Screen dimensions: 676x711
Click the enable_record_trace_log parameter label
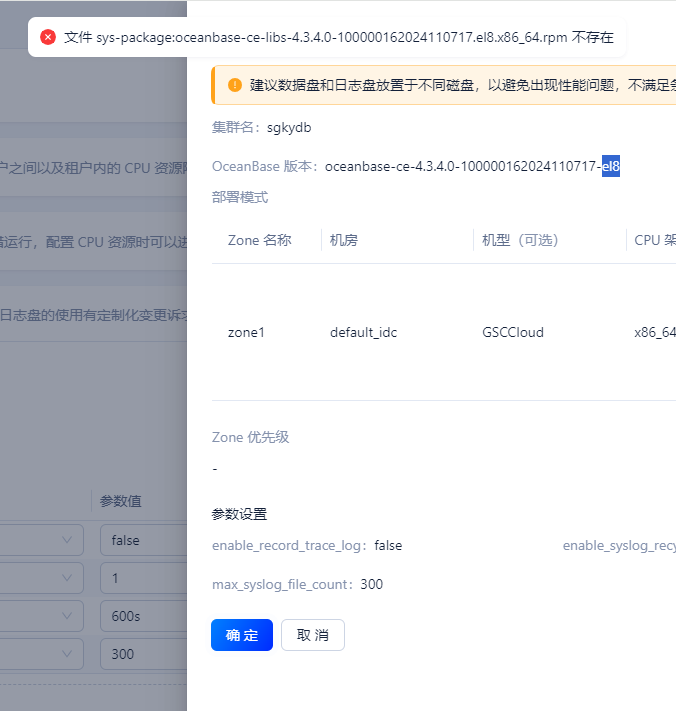(x=289, y=545)
